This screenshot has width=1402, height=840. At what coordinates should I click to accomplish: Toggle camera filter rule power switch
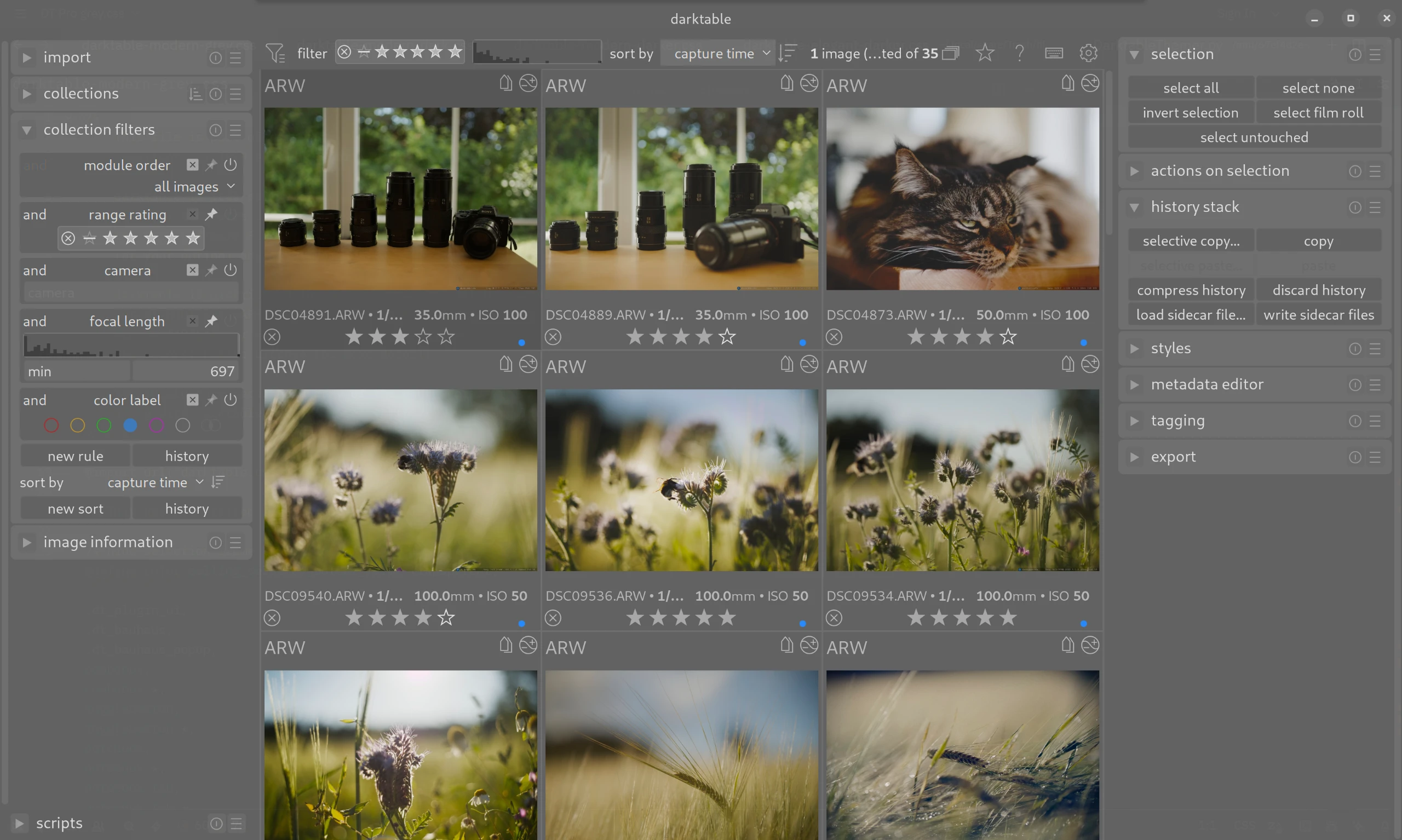tap(231, 270)
